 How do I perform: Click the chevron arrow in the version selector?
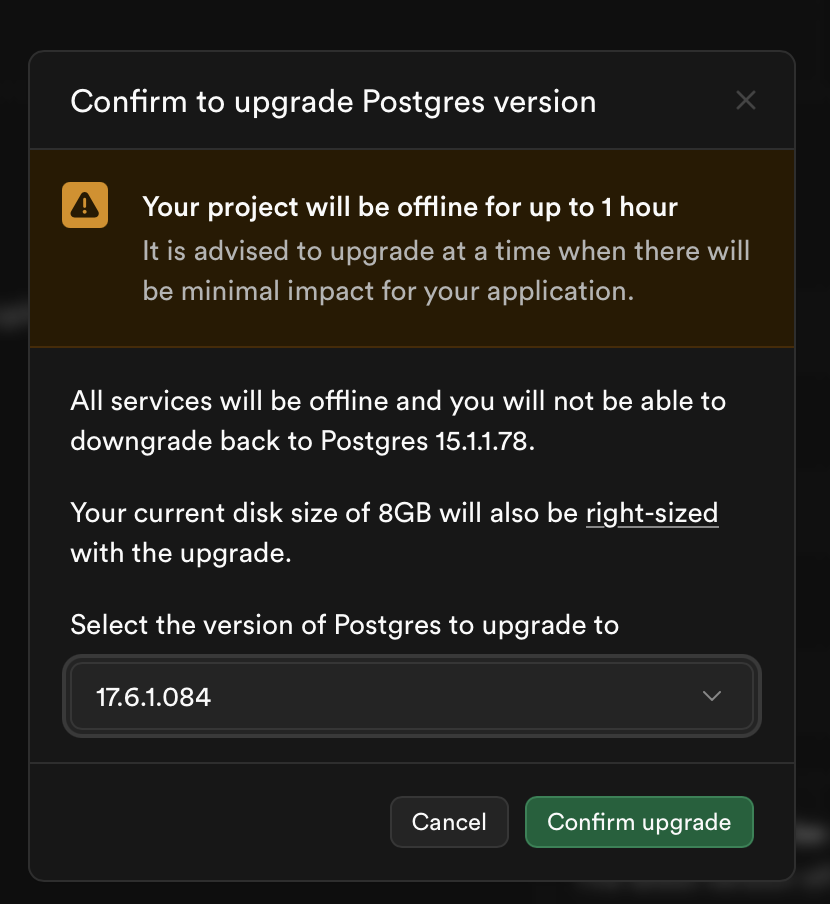click(712, 696)
